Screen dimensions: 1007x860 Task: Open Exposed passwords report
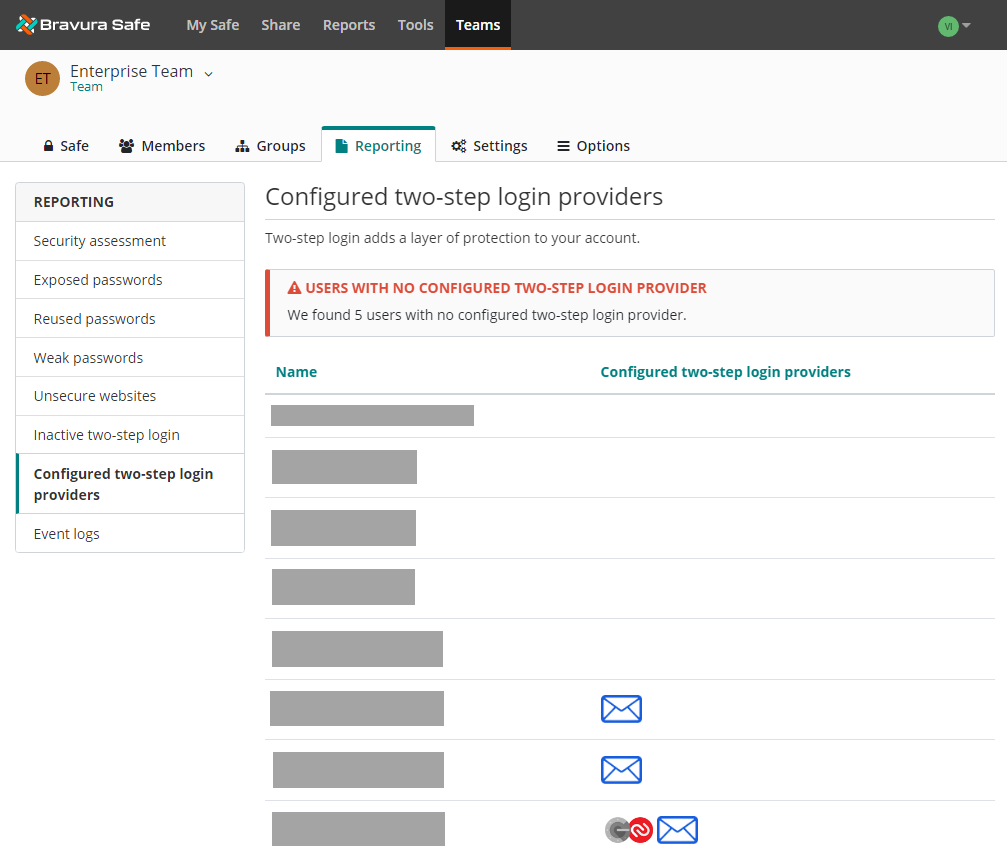click(x=130, y=280)
